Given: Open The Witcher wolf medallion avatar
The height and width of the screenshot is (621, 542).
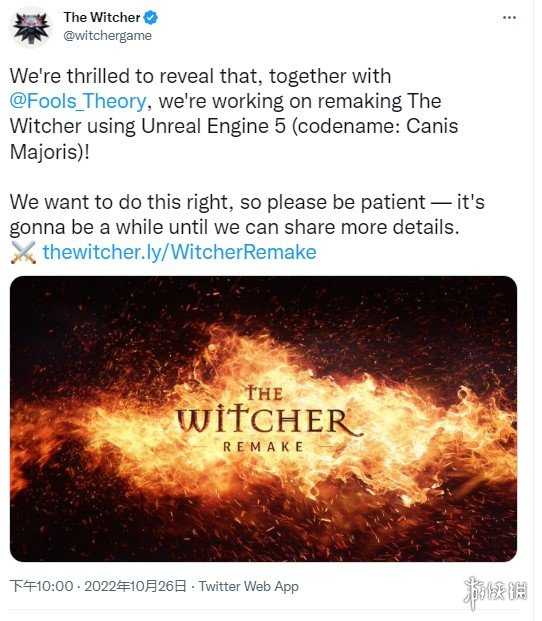Looking at the screenshot, I should point(32,27).
